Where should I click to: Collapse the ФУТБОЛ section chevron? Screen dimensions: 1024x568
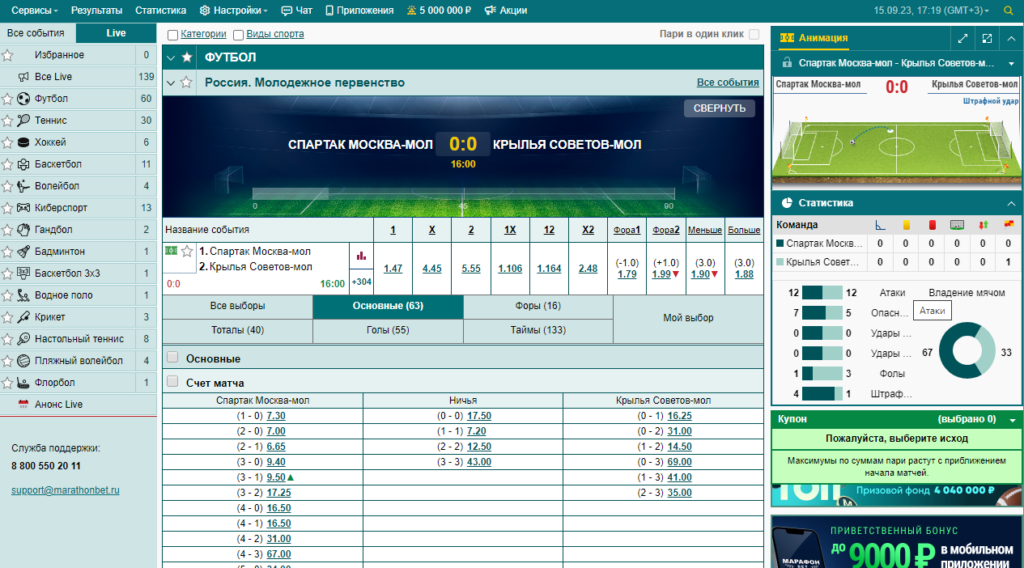170,57
